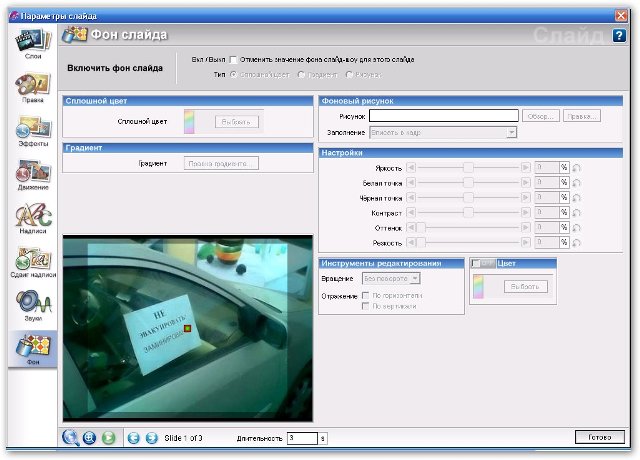Expand the Заполнение scaling dropdown

(511, 132)
